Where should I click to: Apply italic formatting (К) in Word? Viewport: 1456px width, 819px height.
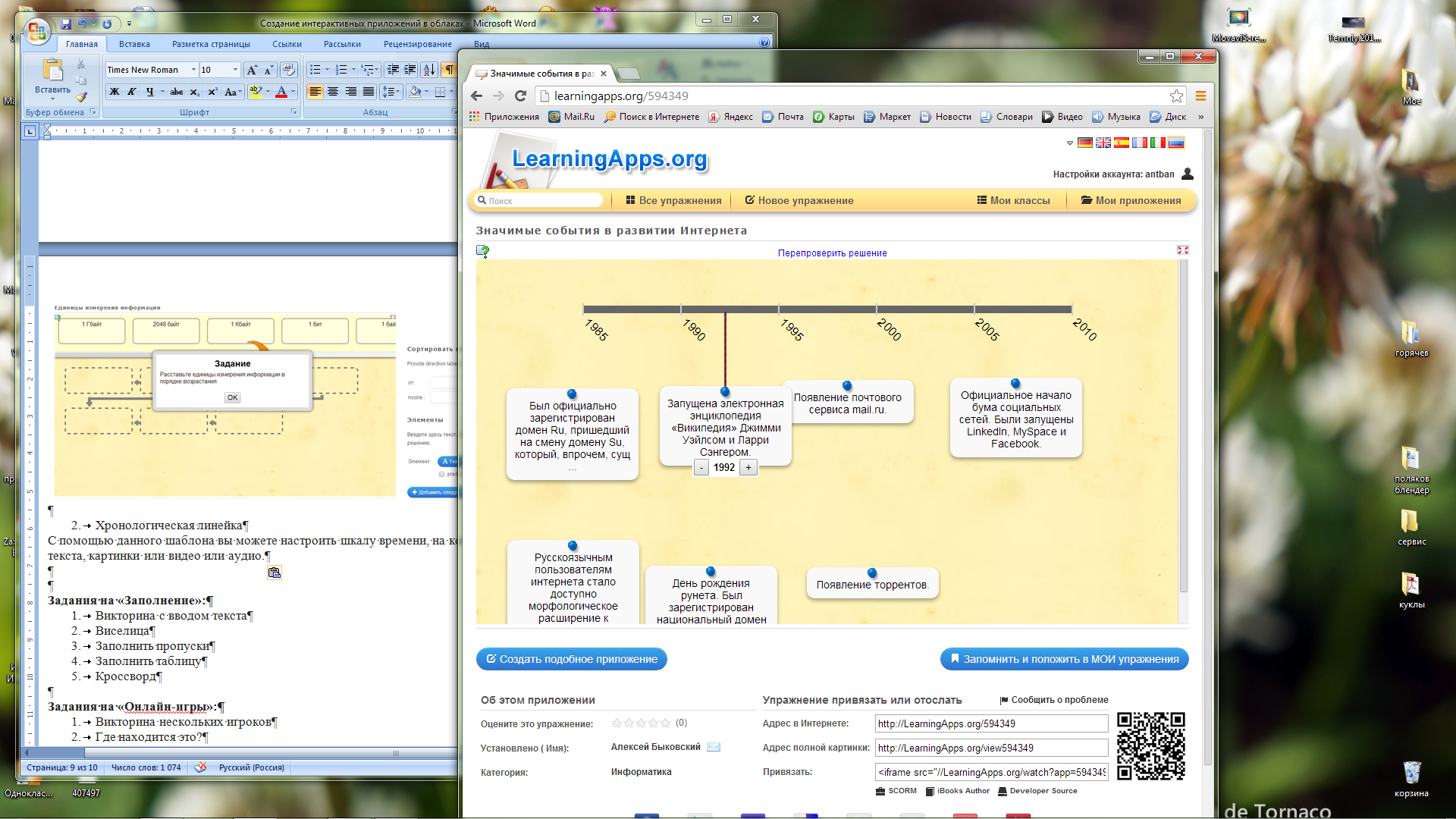tap(132, 92)
